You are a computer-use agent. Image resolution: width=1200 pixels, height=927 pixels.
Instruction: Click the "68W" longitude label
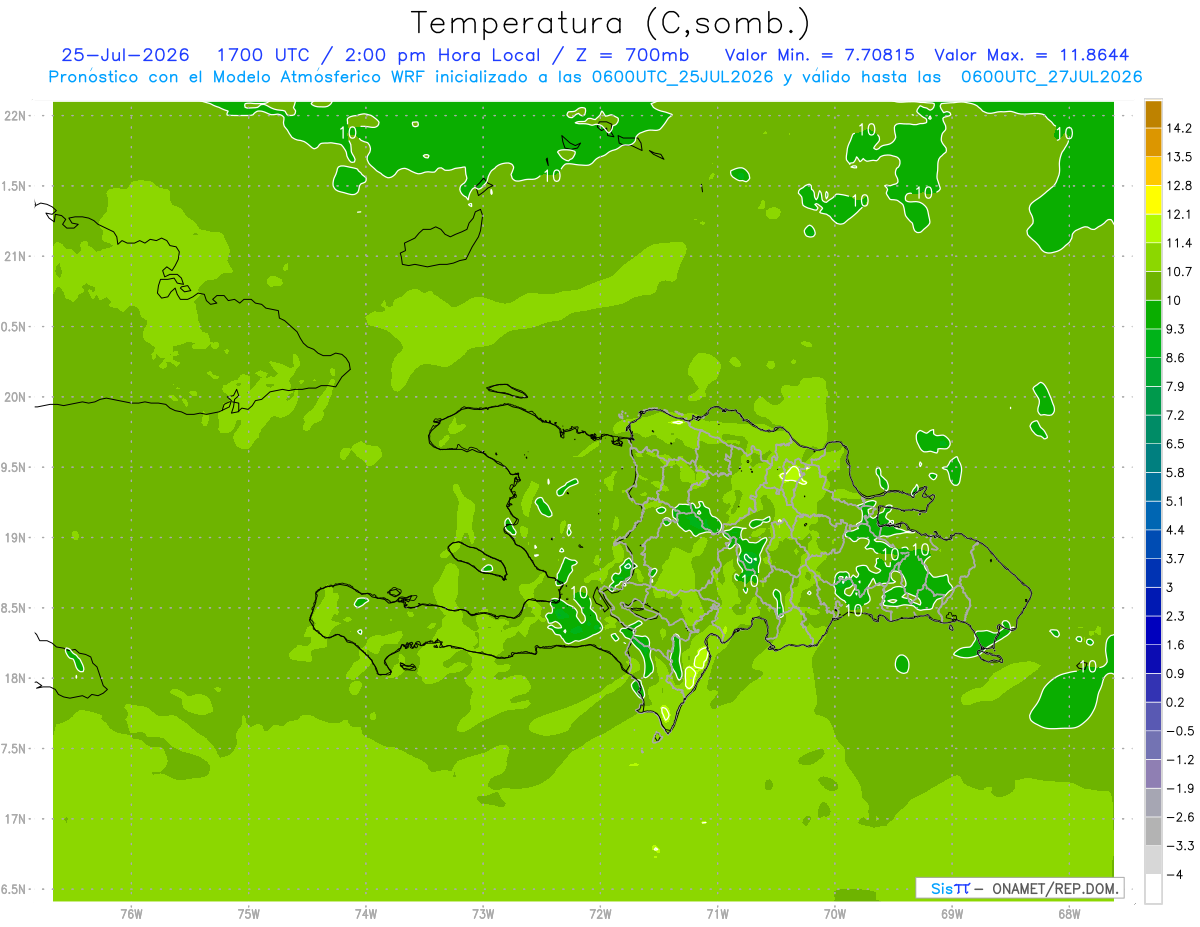click(1069, 914)
